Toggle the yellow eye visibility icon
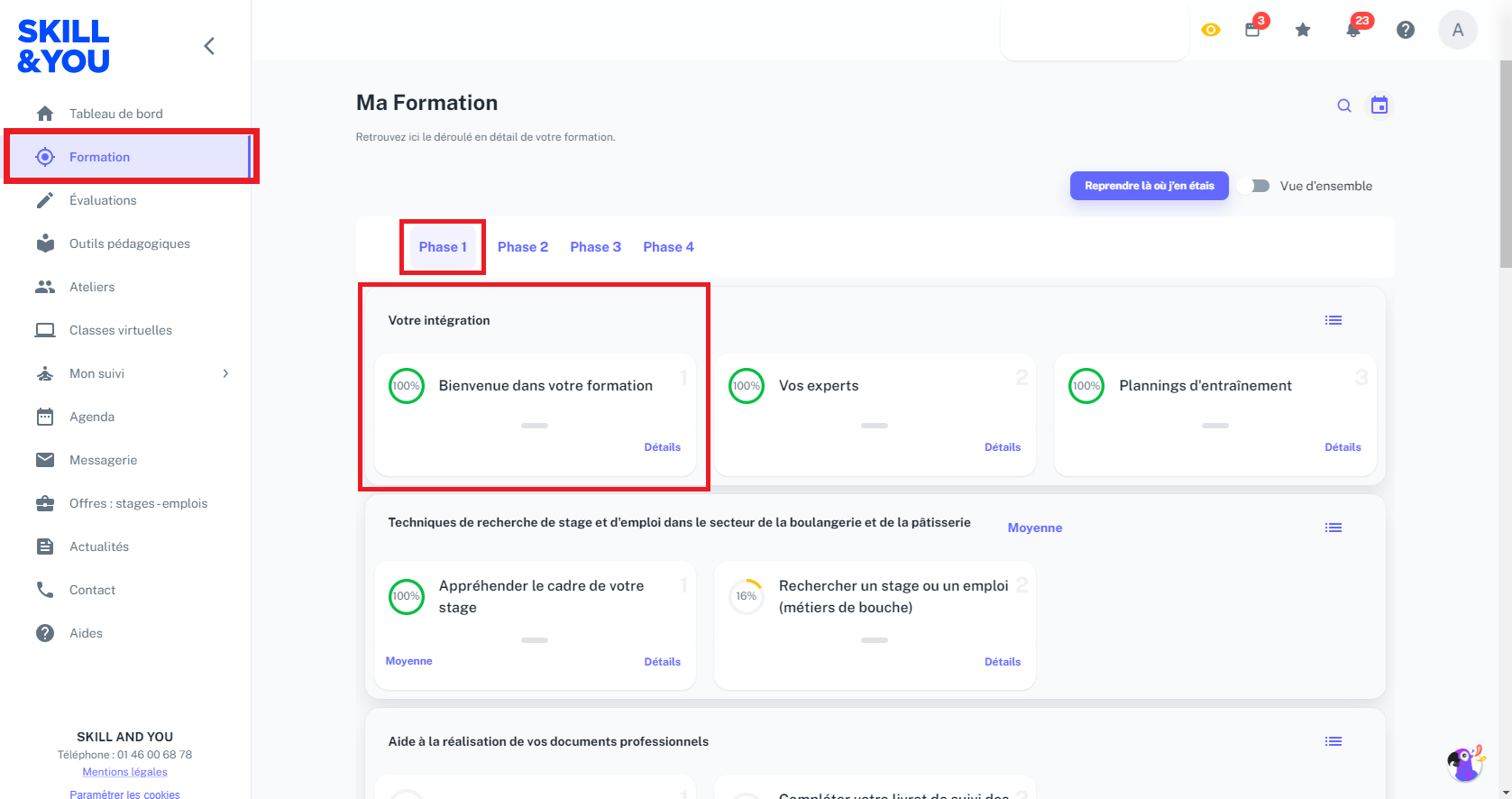The height and width of the screenshot is (799, 1512). click(x=1211, y=30)
